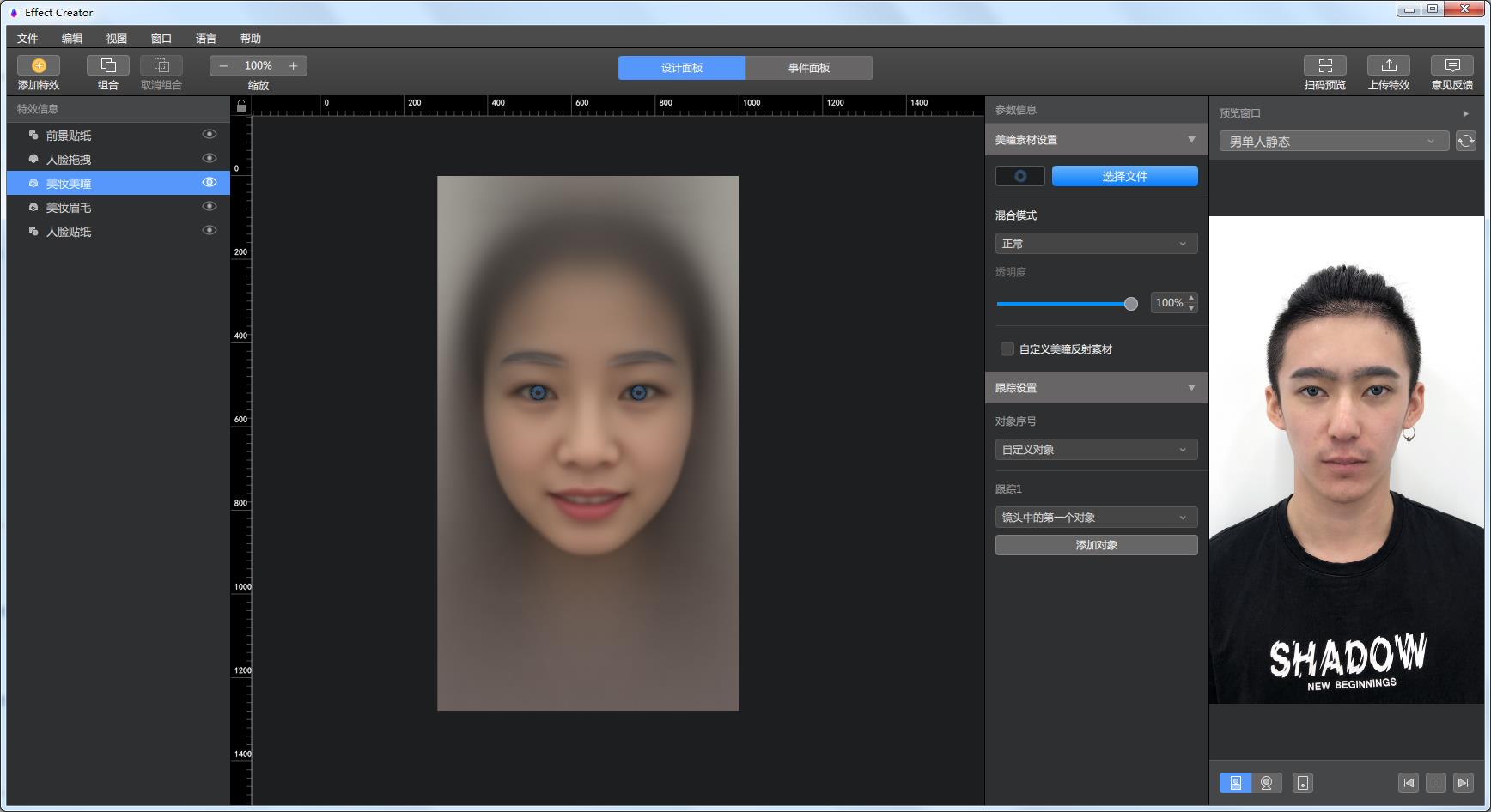Switch to the 事件面板 tab
1491x812 pixels.
click(x=808, y=68)
